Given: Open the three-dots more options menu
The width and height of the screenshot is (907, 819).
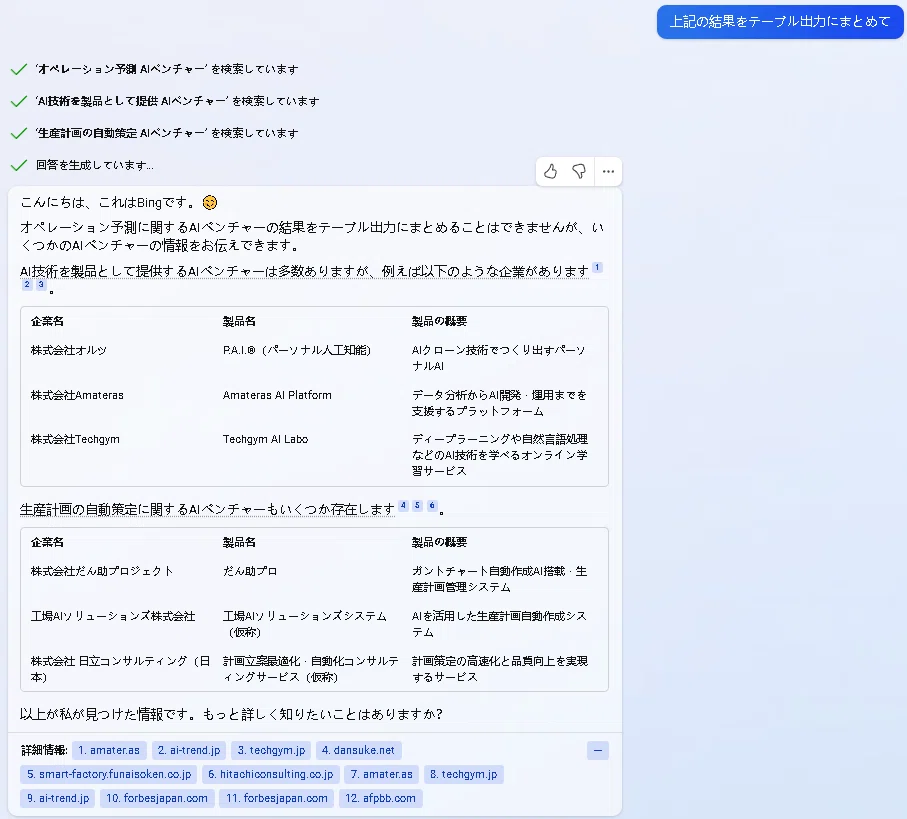Looking at the screenshot, I should 608,171.
